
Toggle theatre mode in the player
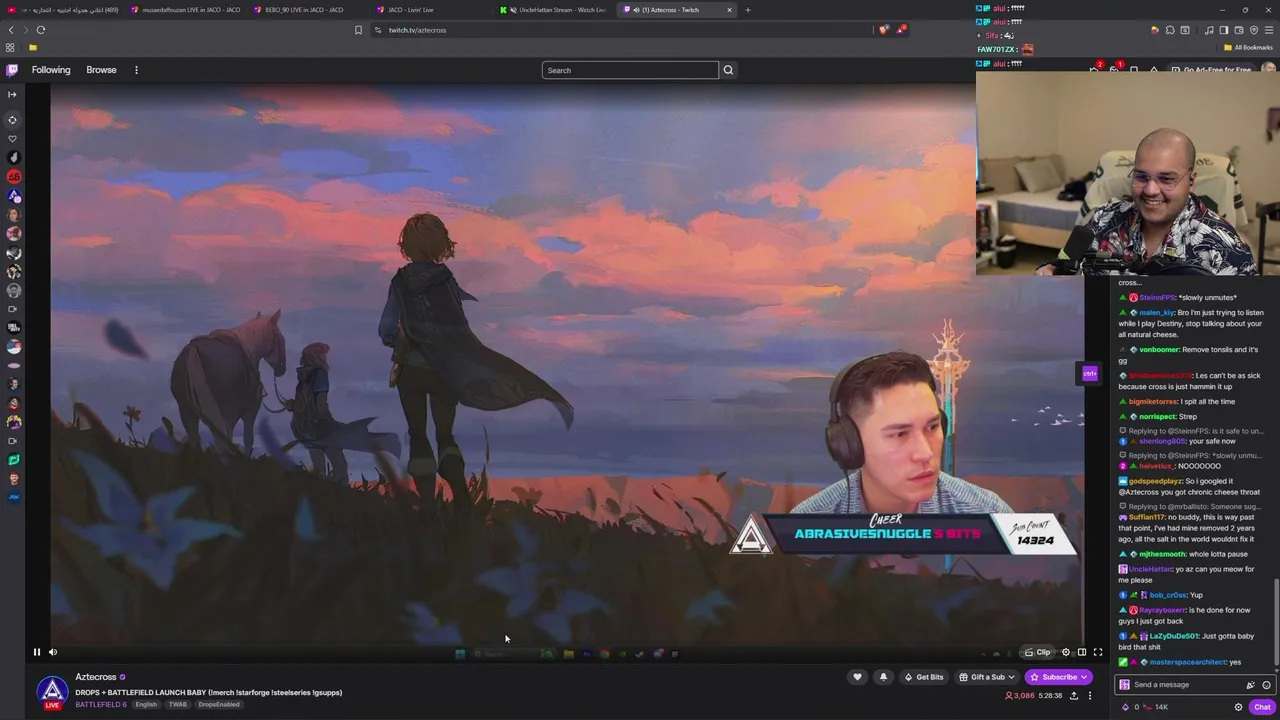1082,652
